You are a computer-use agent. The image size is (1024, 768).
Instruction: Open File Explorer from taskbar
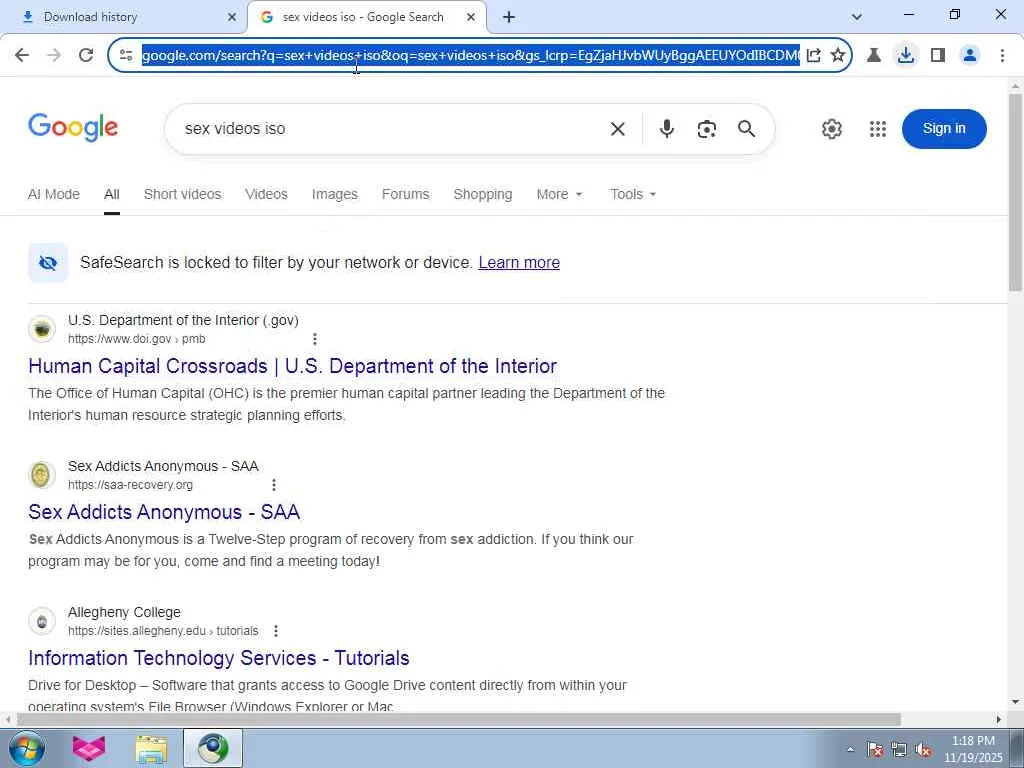point(151,749)
